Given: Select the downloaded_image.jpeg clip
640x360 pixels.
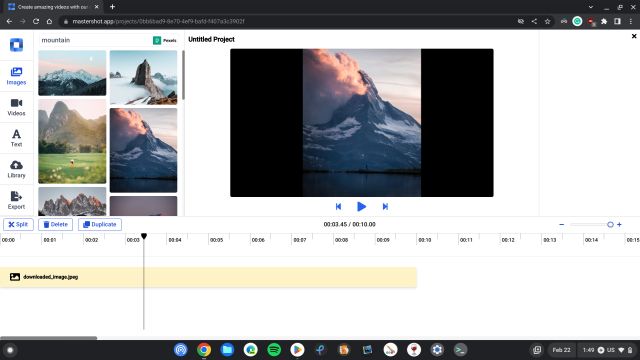Looking at the screenshot, I should point(208,277).
